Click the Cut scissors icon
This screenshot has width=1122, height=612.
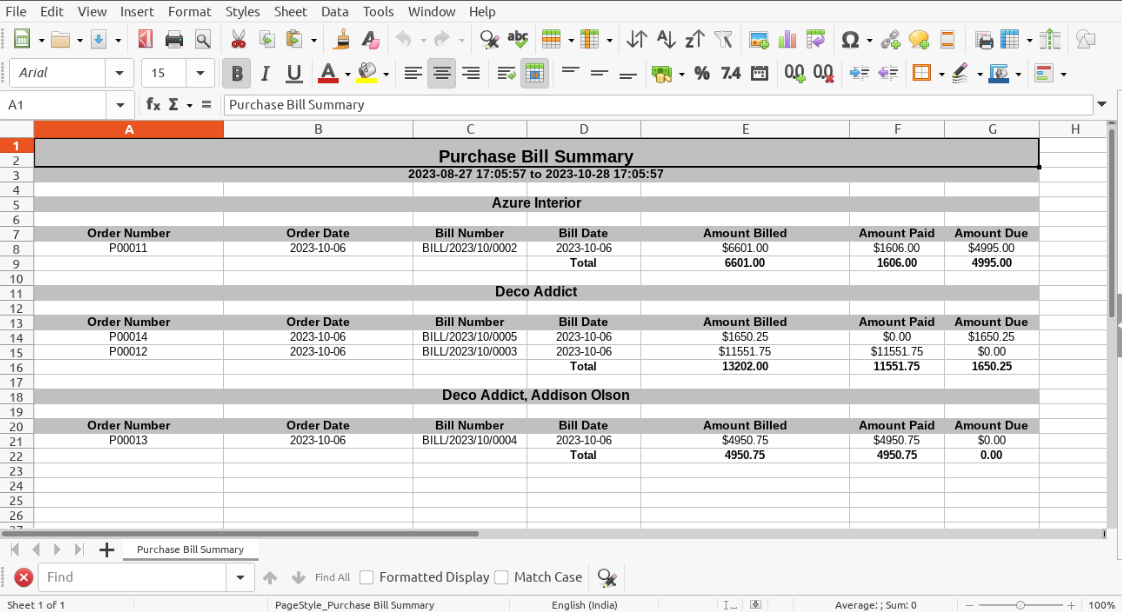click(238, 39)
